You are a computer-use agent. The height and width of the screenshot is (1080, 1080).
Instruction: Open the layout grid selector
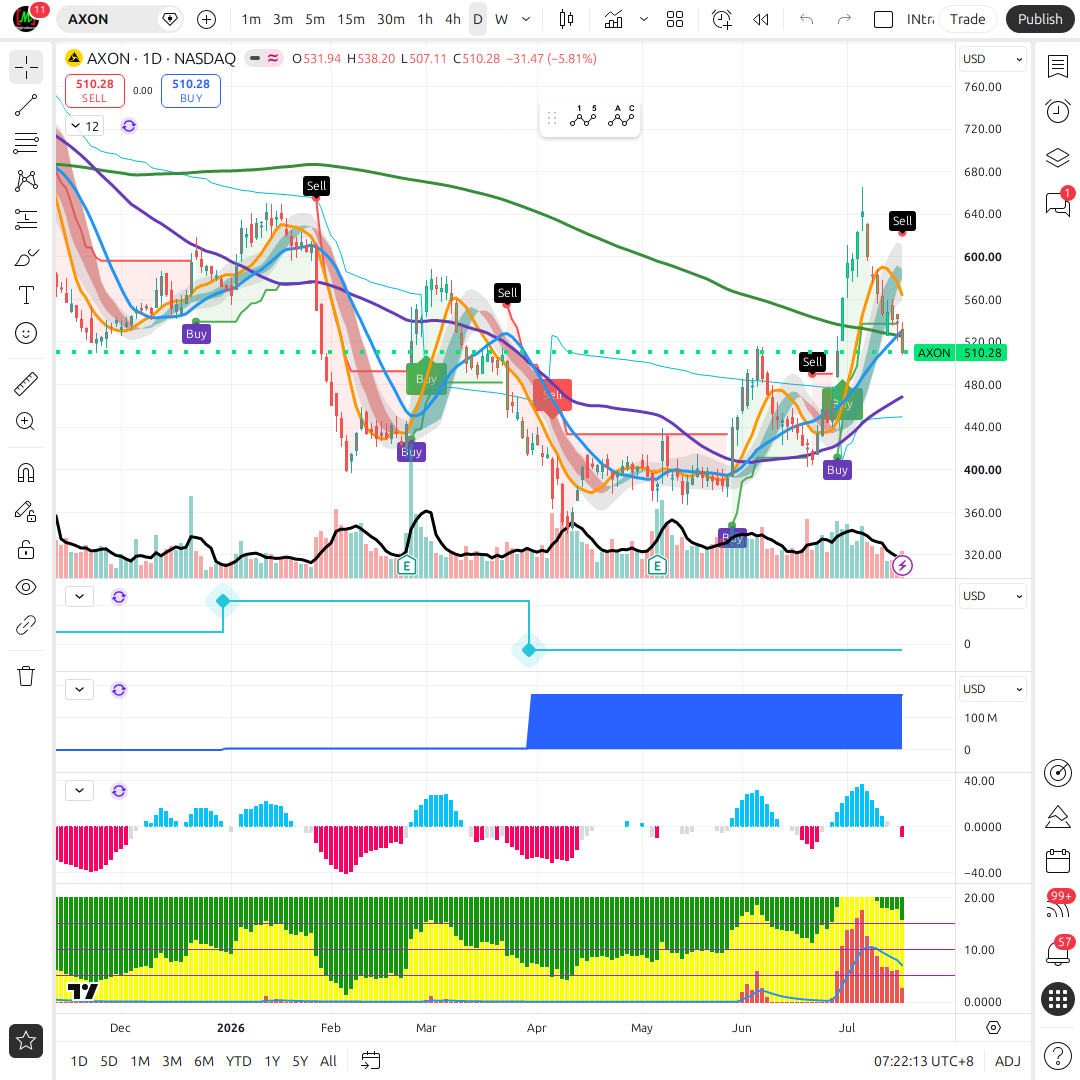coord(675,19)
